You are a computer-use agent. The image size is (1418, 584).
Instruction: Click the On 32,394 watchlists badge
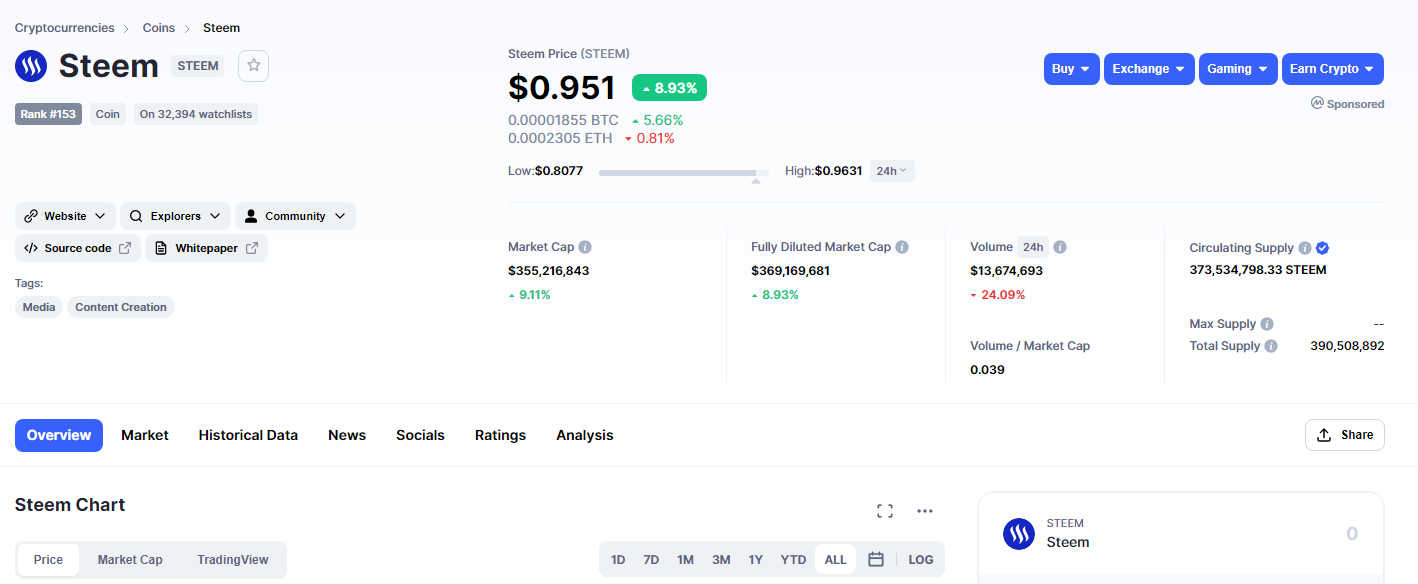tap(196, 114)
